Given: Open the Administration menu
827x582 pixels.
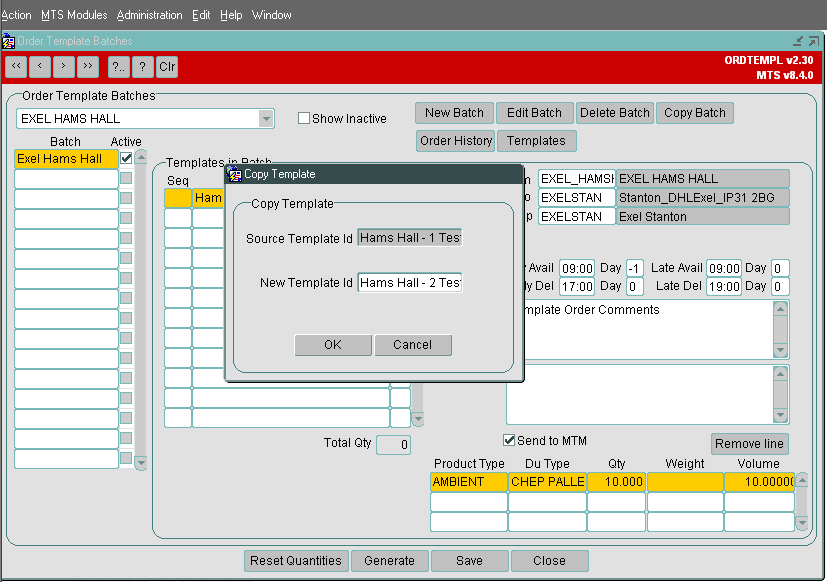Looking at the screenshot, I should tap(150, 15).
